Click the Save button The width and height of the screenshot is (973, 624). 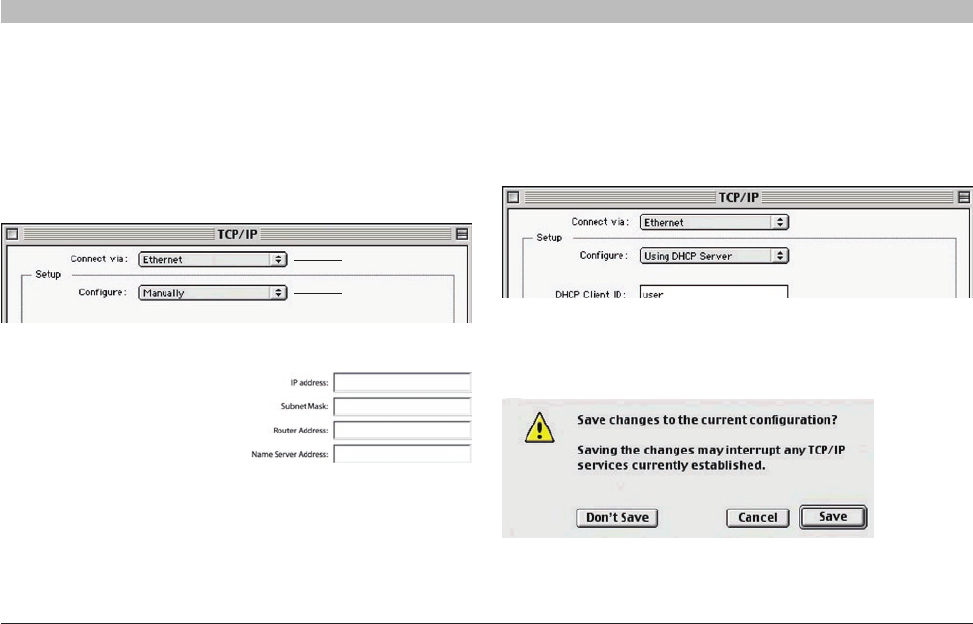(833, 517)
